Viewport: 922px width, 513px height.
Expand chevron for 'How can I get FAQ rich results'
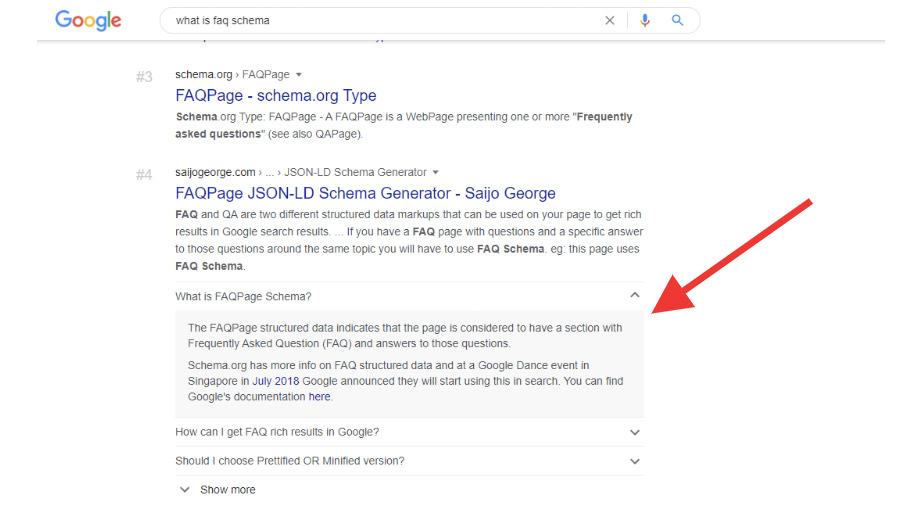click(x=634, y=433)
